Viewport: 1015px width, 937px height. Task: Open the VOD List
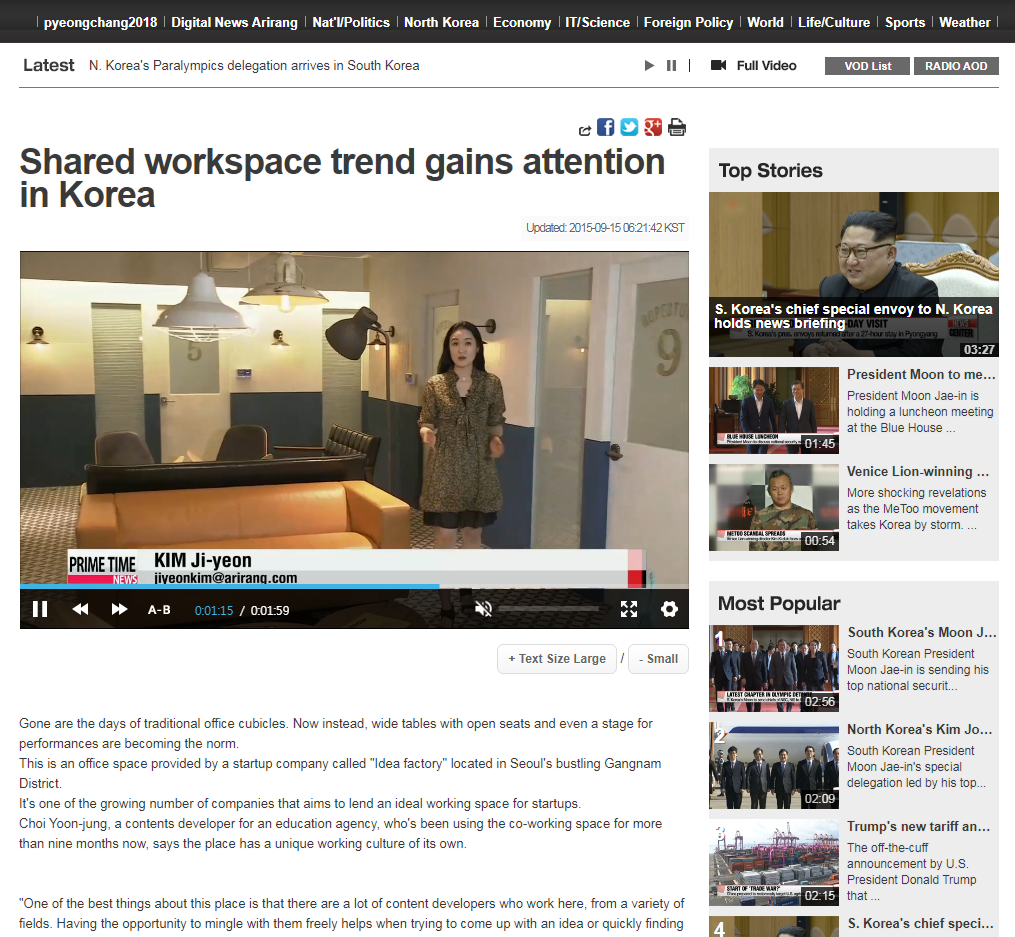click(867, 66)
